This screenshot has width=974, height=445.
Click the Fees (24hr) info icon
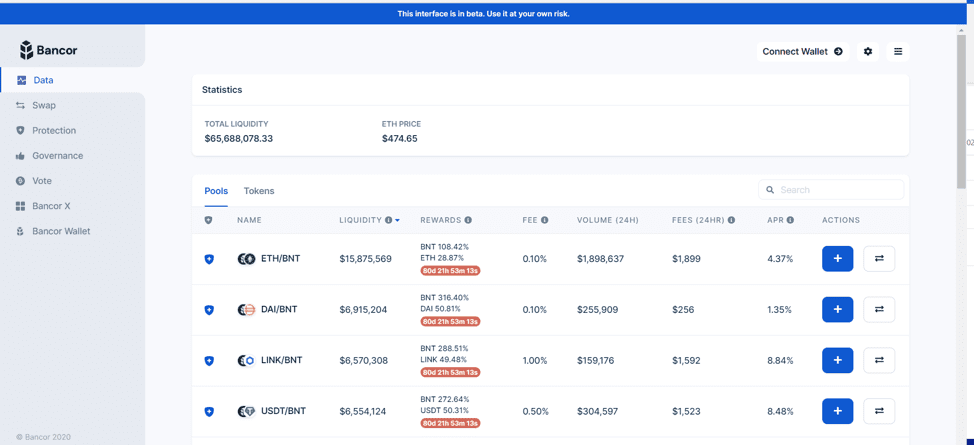click(x=731, y=220)
